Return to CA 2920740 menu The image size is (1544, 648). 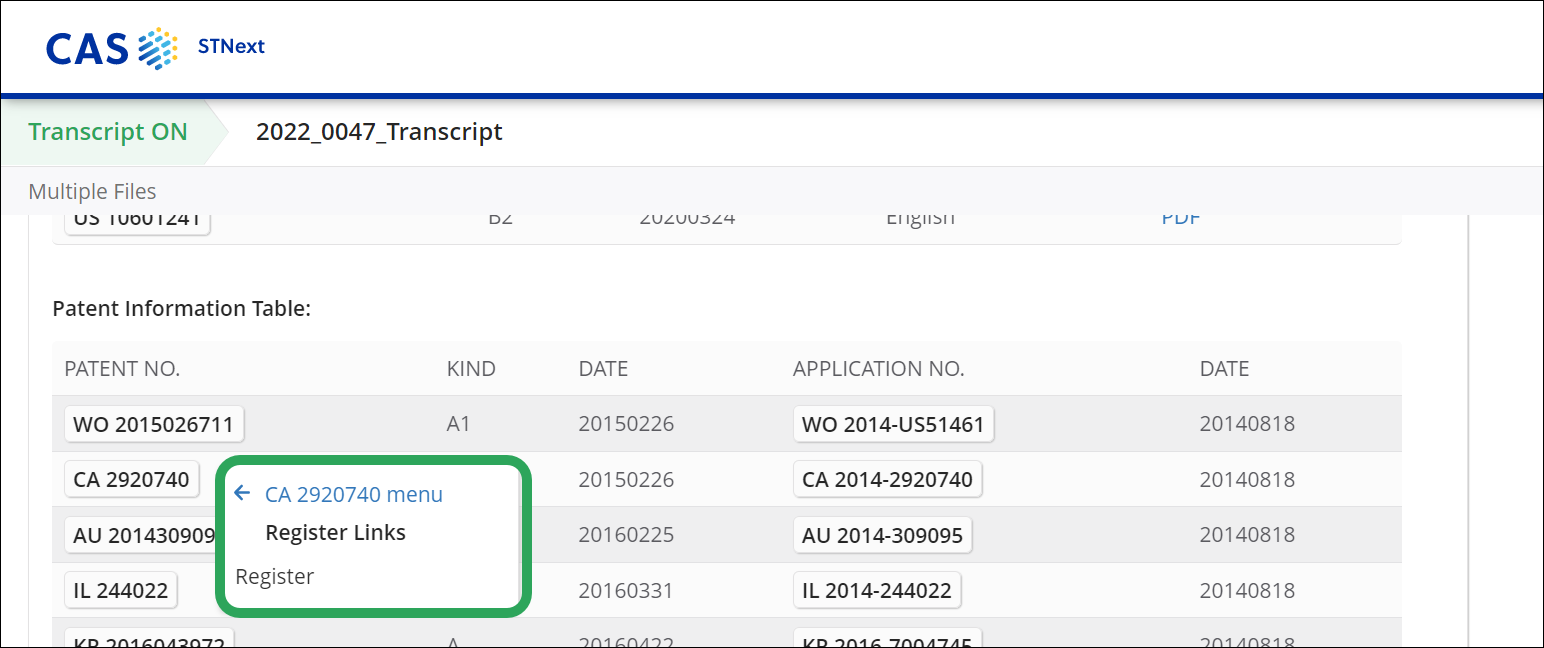click(353, 494)
